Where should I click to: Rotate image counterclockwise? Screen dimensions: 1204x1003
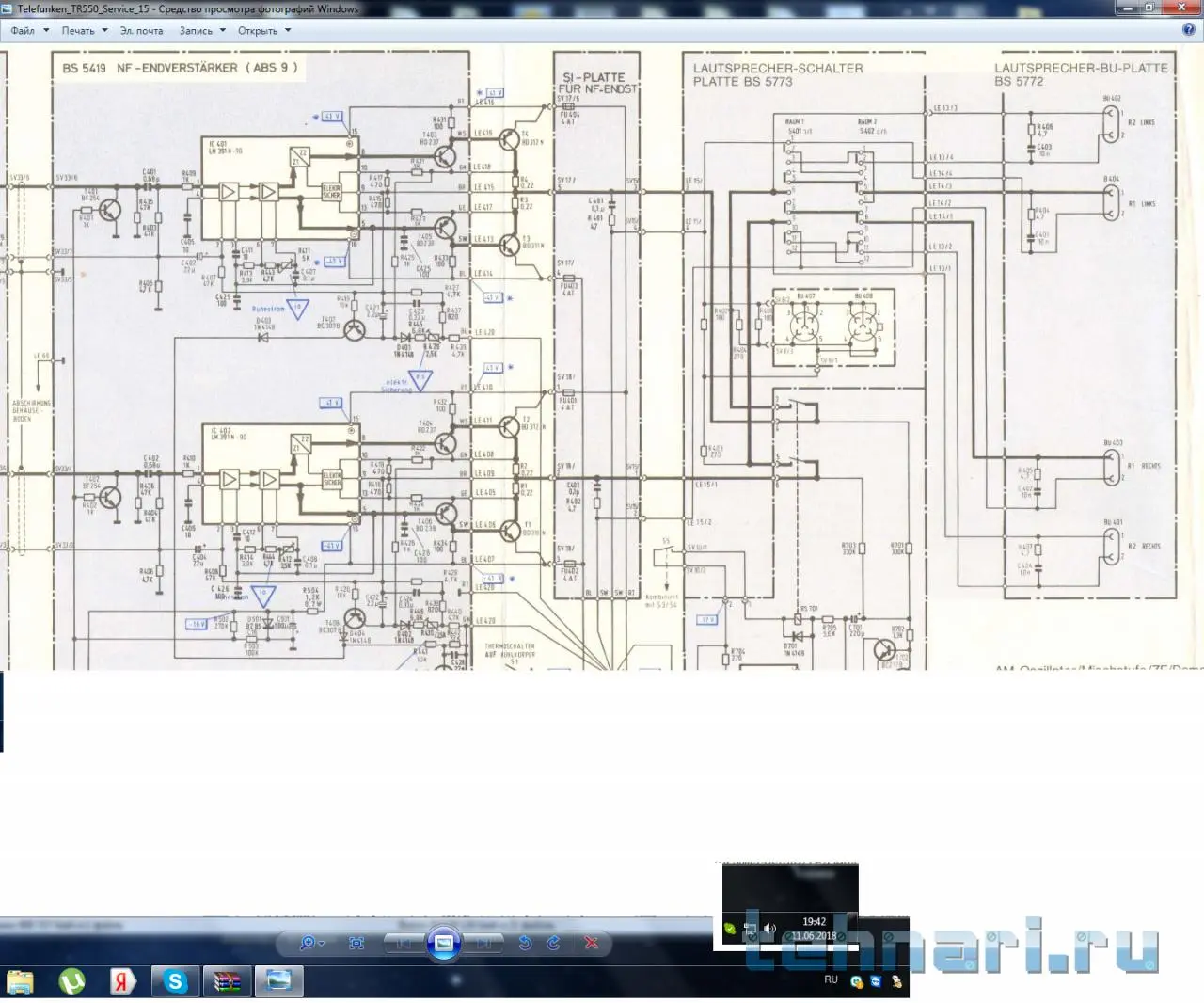coord(525,943)
